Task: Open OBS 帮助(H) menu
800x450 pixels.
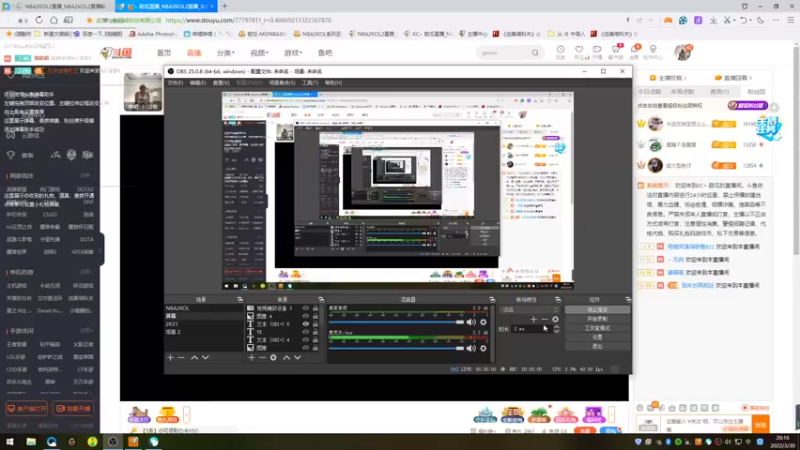Action: coord(333,83)
